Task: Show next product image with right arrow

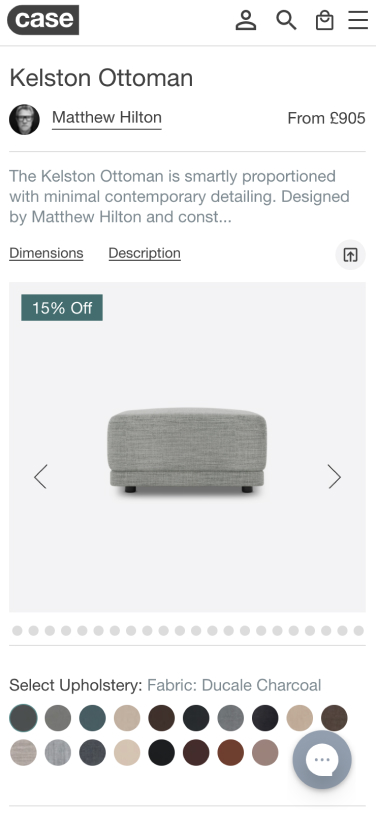Action: click(x=335, y=476)
